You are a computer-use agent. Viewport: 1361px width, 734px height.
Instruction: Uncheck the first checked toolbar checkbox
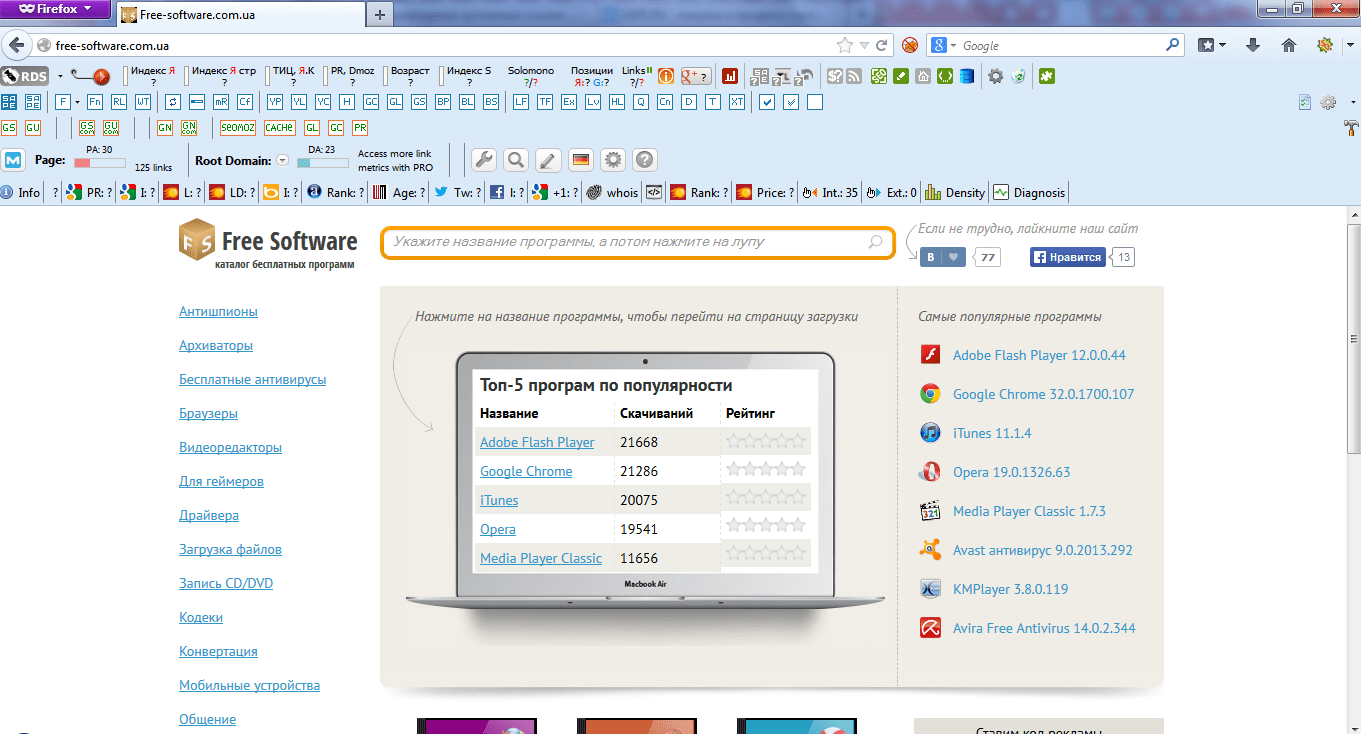click(x=766, y=101)
